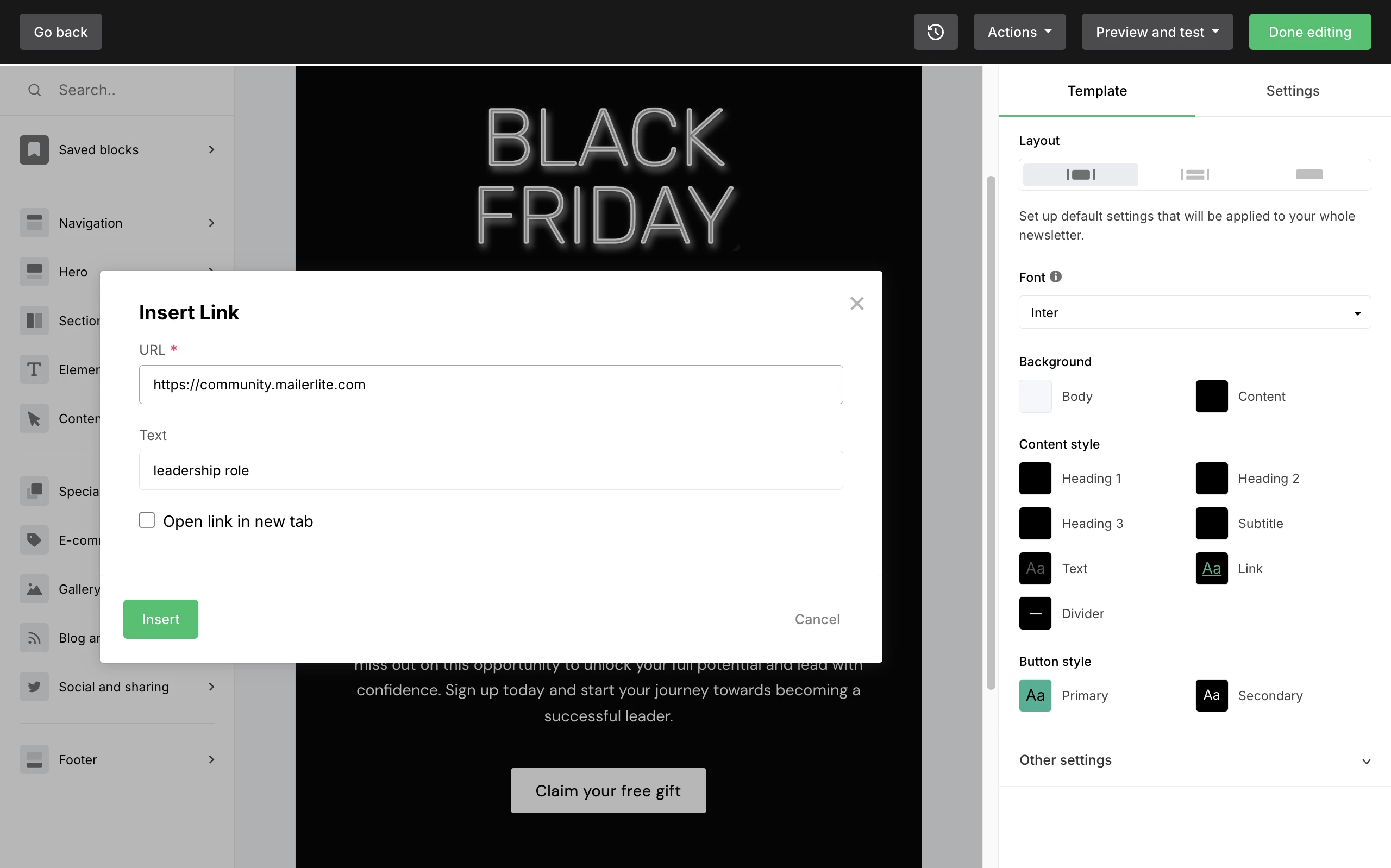Close the Insert Link dialog
This screenshot has width=1391, height=868.
856,304
